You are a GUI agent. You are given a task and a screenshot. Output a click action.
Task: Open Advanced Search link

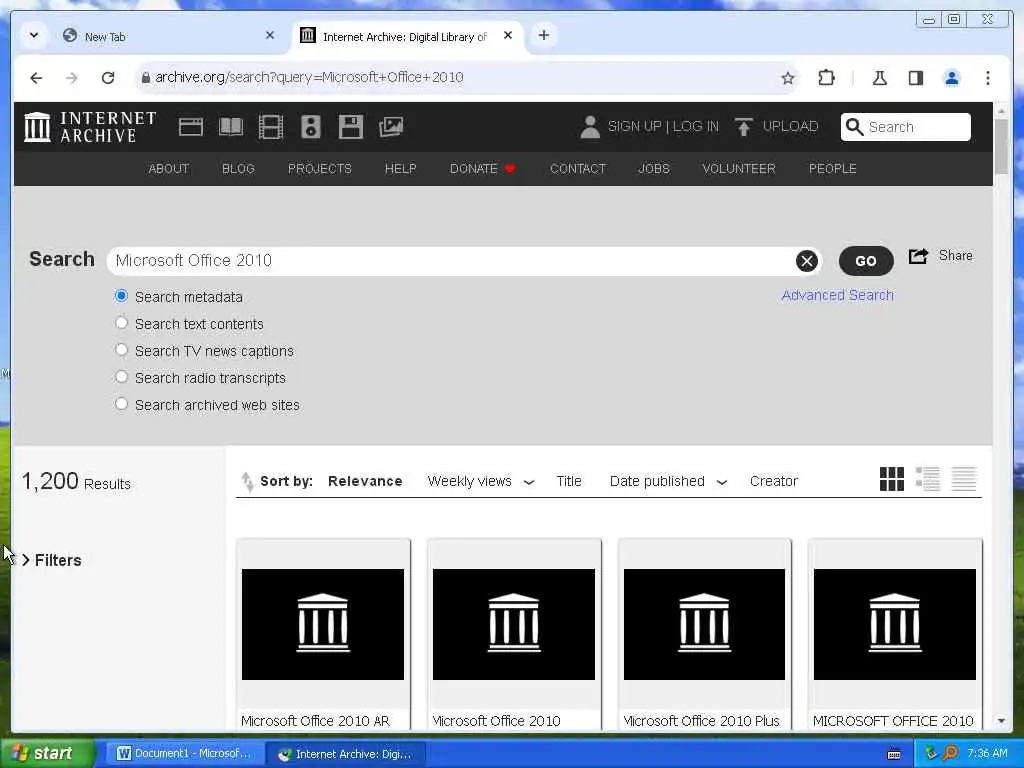837,295
